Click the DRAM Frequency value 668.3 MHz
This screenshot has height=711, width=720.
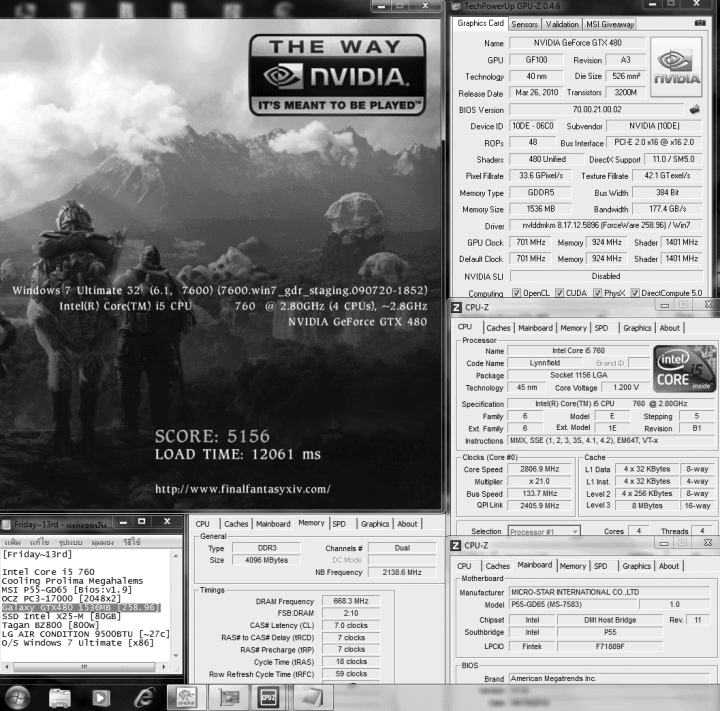(351, 601)
